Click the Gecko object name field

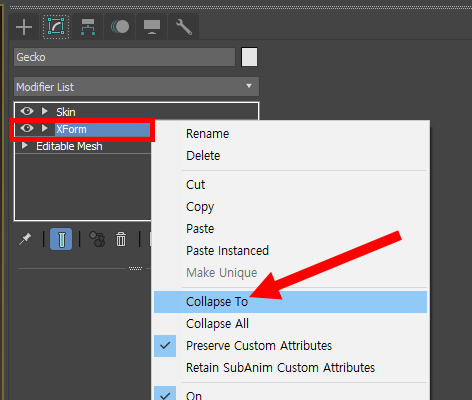click(124, 57)
